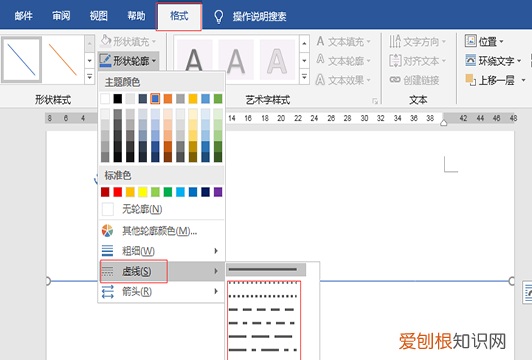This screenshot has width=532, height=360.
Task: Select the orange line shape style
Action: [x=63, y=59]
